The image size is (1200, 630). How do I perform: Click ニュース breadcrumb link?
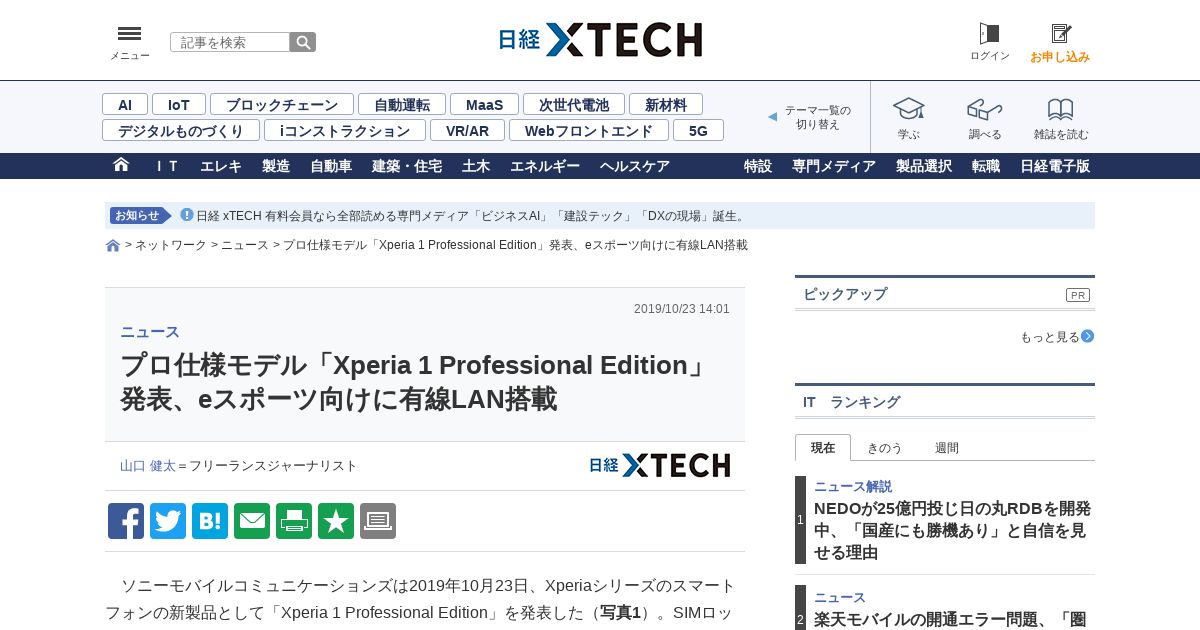tap(245, 245)
